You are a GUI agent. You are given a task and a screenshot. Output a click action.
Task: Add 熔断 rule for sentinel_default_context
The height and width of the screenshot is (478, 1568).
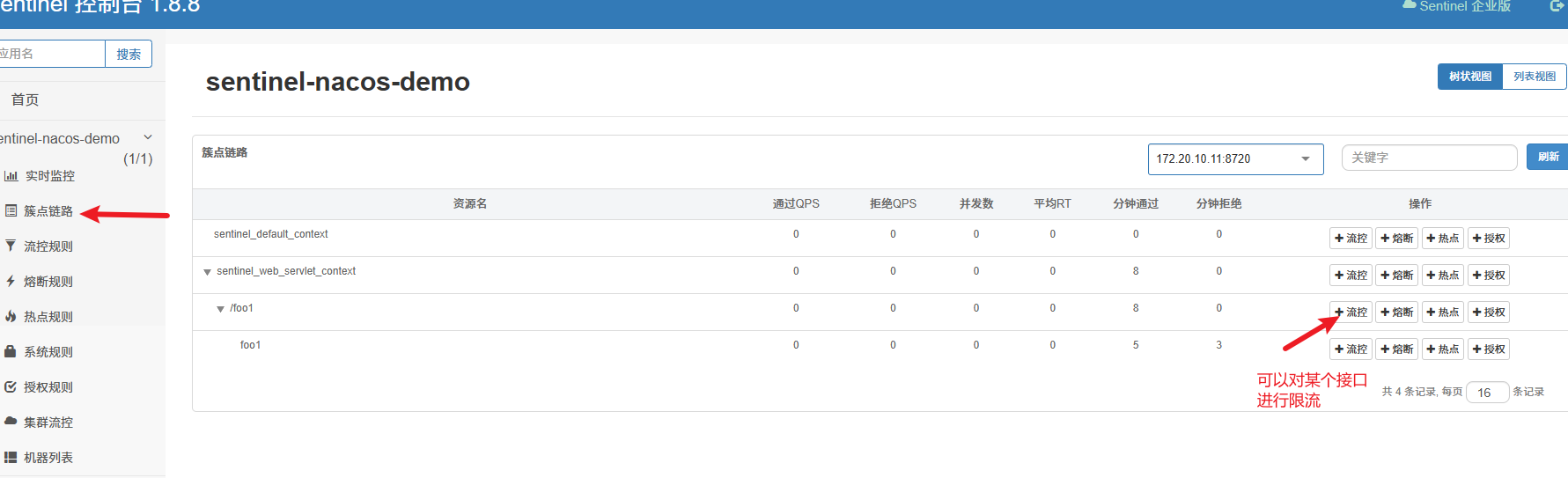click(x=1397, y=239)
